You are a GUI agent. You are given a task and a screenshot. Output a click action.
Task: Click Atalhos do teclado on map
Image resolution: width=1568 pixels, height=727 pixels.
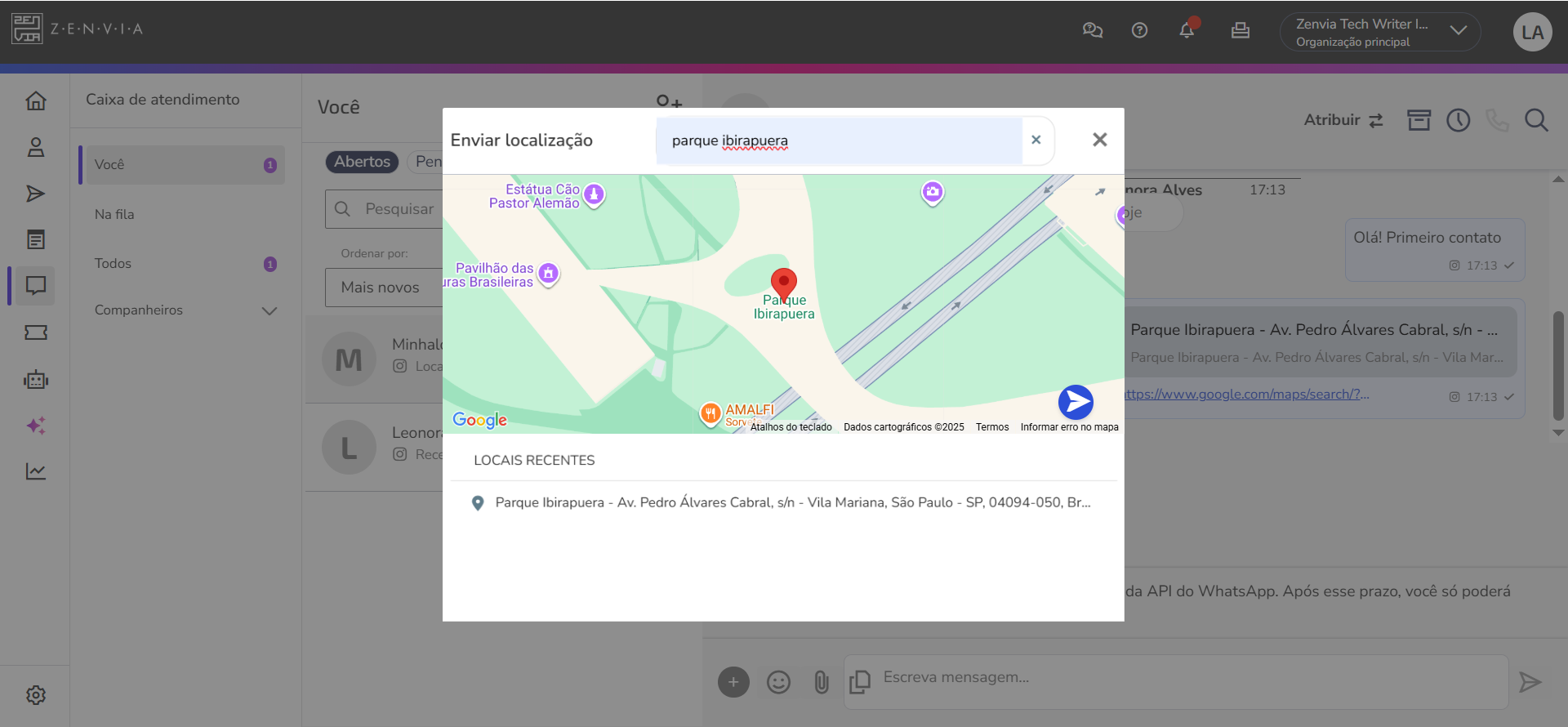tap(791, 427)
